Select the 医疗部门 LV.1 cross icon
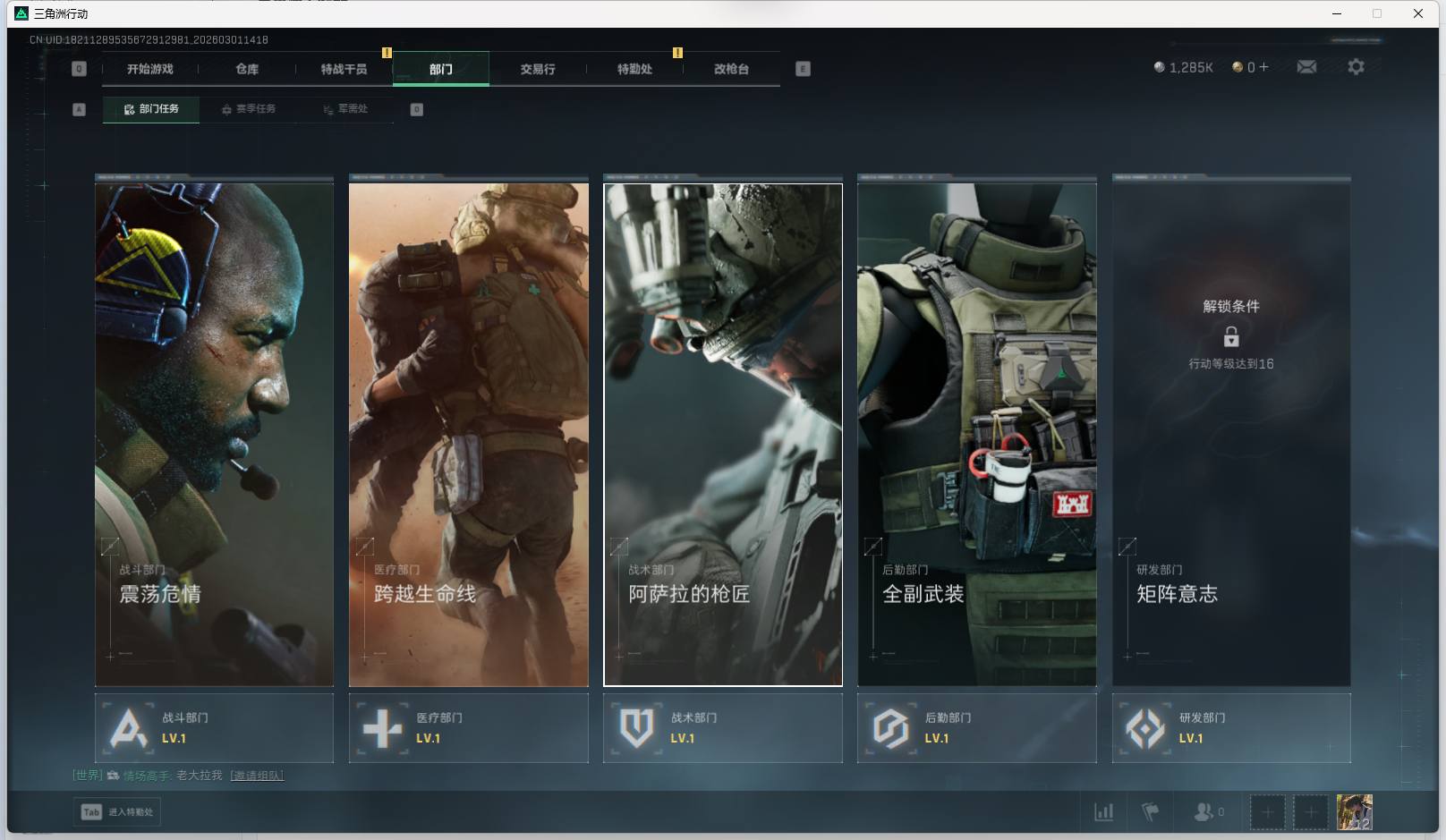This screenshot has width=1446, height=840. [x=382, y=728]
